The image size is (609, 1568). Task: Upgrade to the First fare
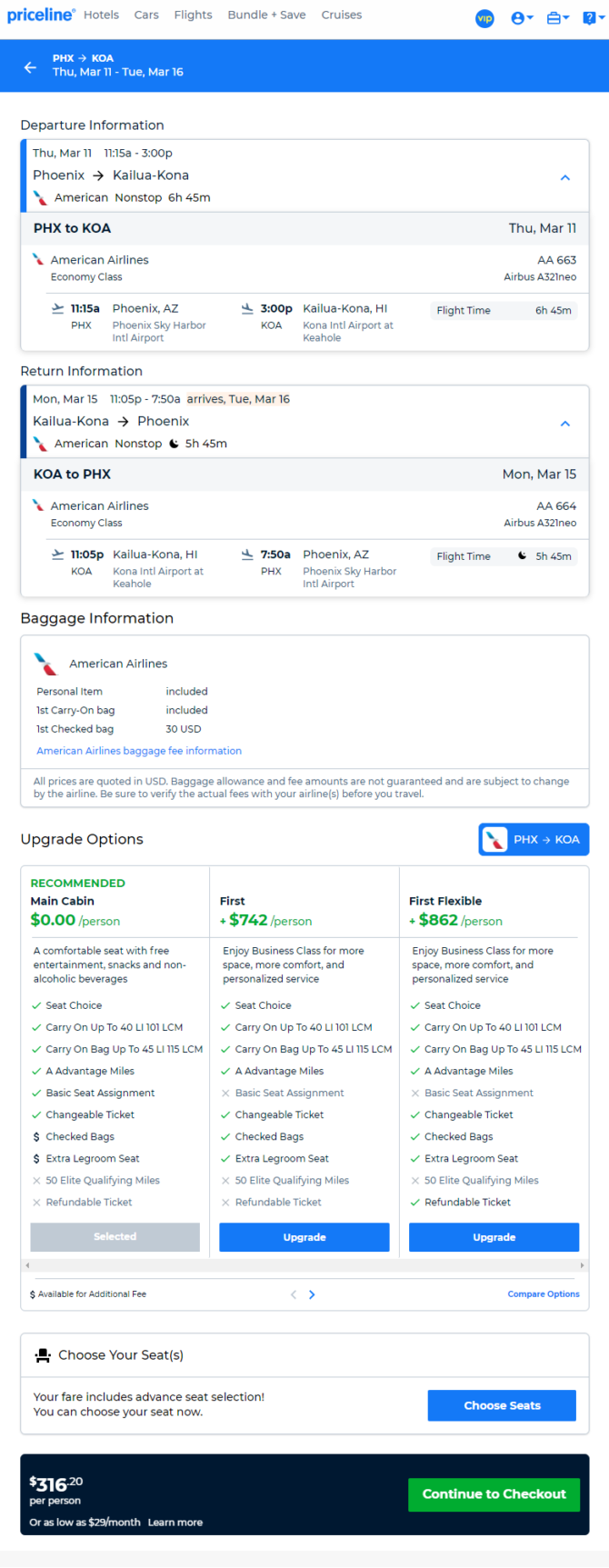pos(304,1237)
